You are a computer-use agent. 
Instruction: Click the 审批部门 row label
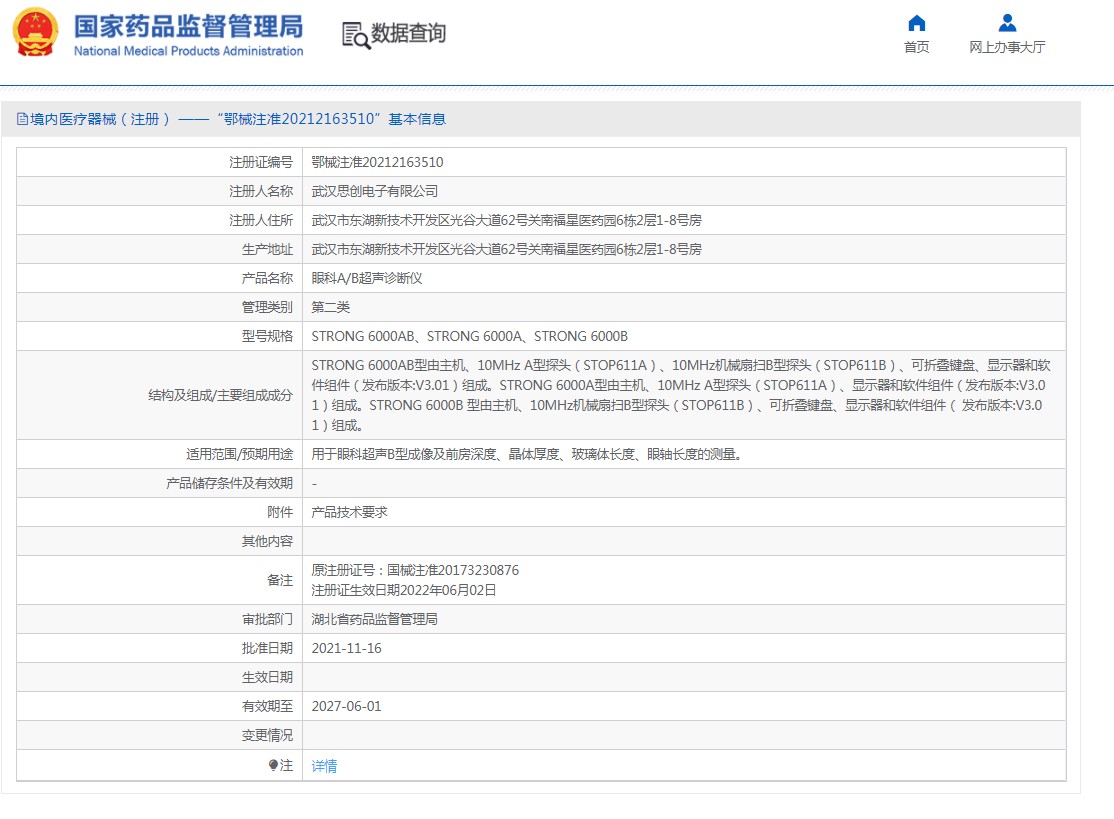point(267,619)
